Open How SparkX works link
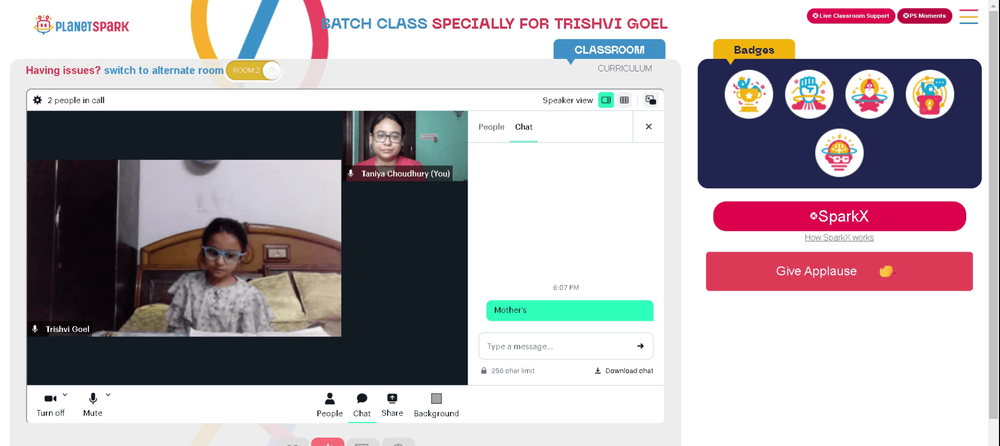1000x446 pixels. tap(839, 237)
